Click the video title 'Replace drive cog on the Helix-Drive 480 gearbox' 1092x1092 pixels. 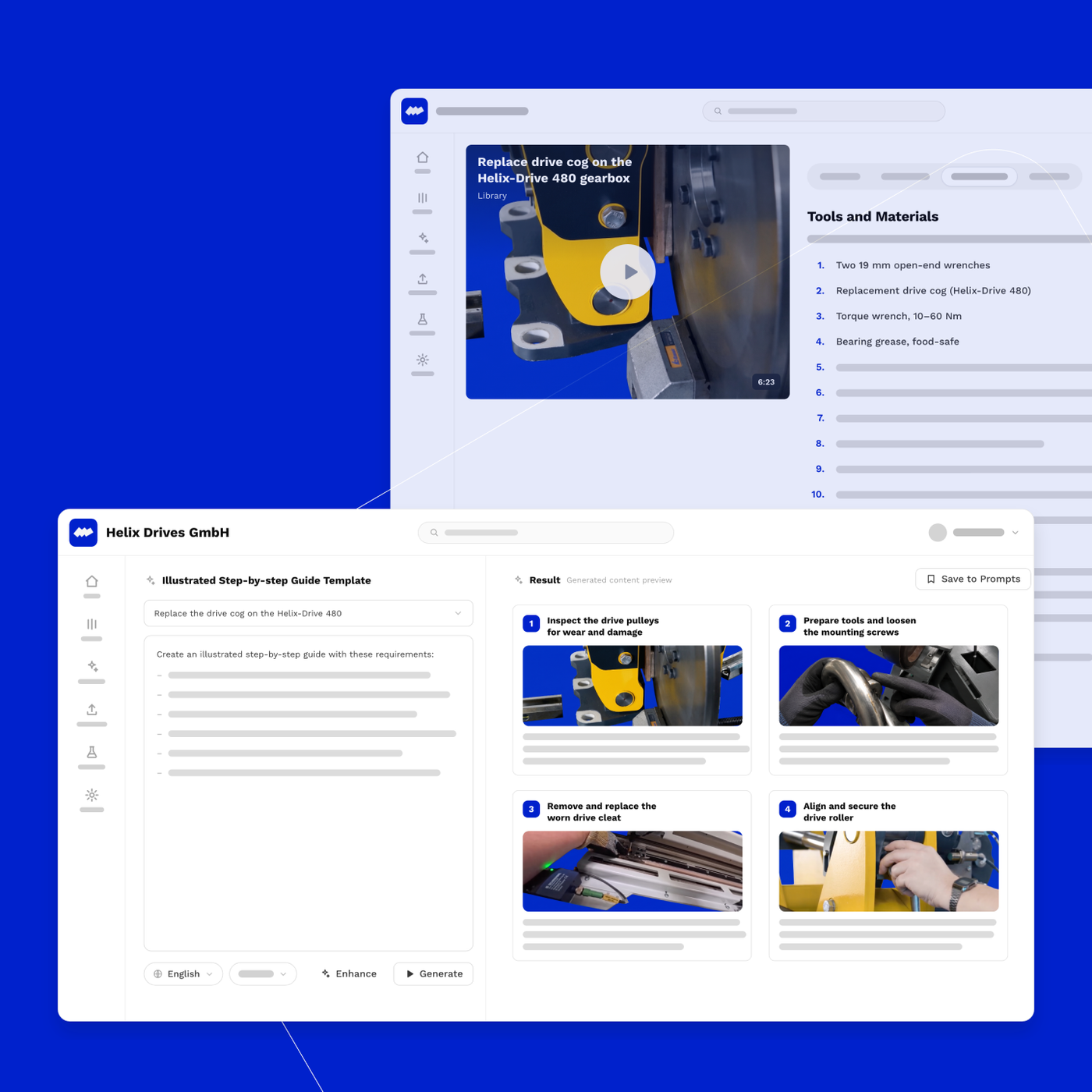pyautogui.click(x=555, y=170)
